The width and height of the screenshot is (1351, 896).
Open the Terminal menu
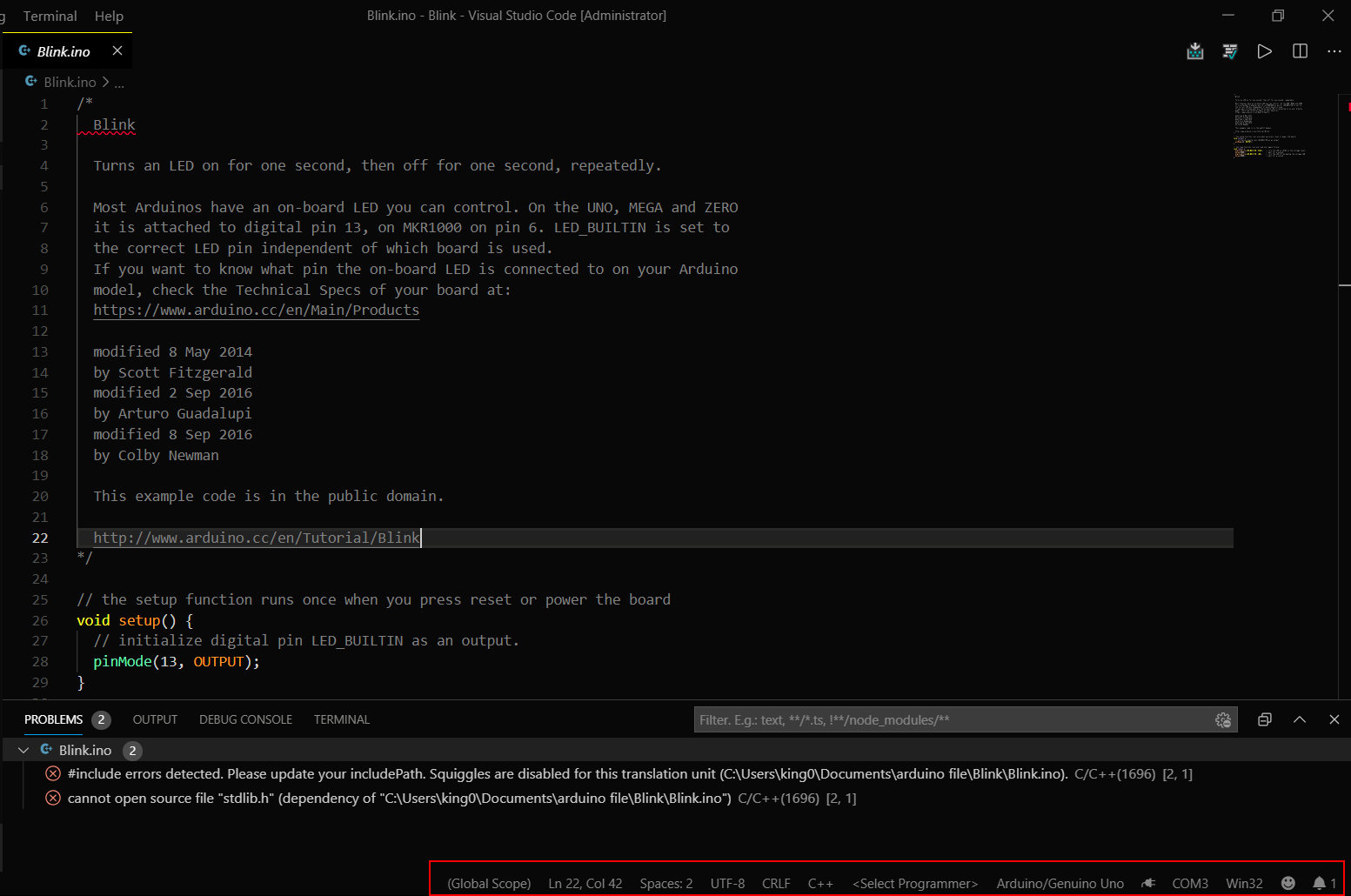[x=50, y=16]
